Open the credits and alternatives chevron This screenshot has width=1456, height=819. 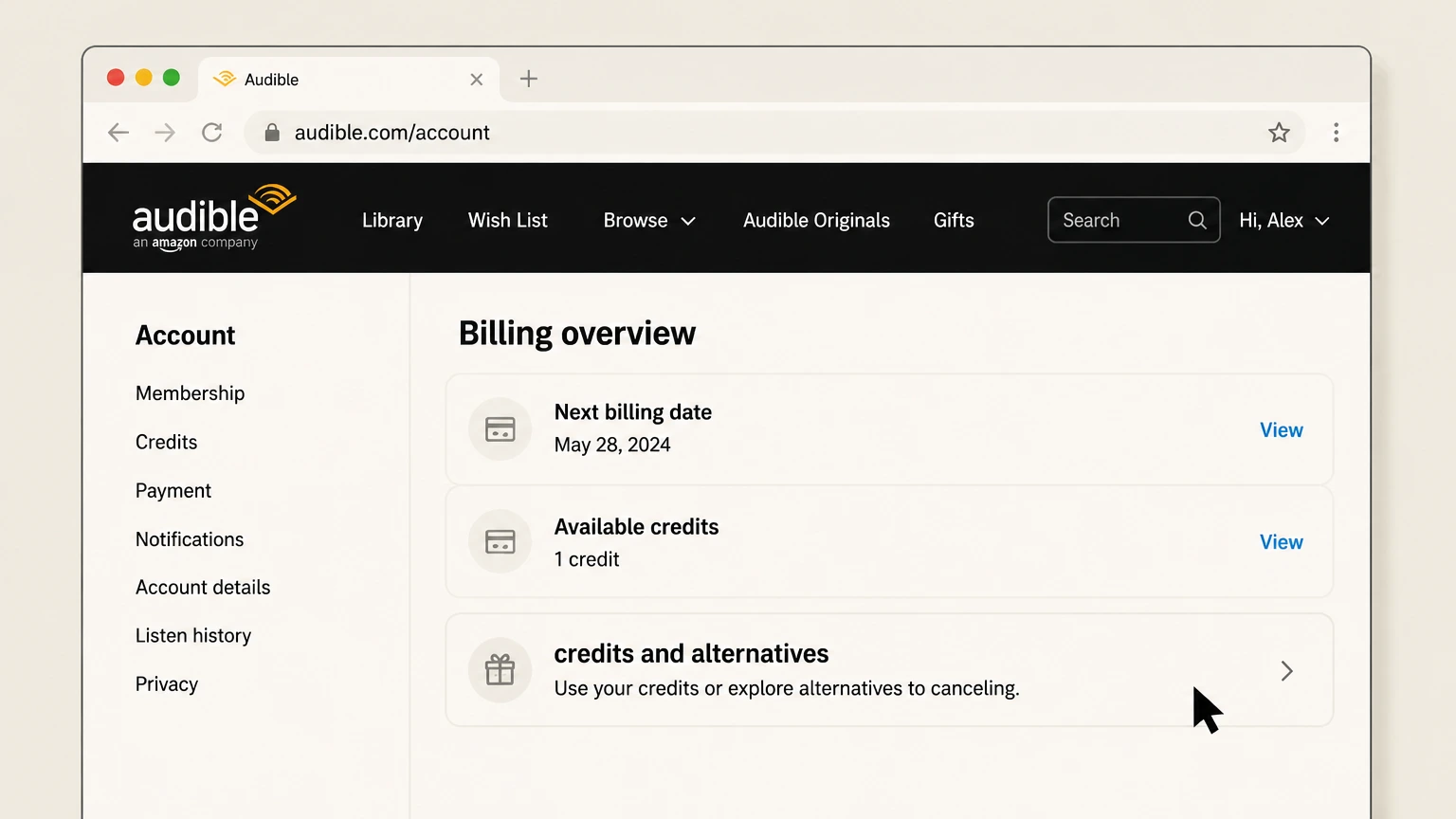1286,670
